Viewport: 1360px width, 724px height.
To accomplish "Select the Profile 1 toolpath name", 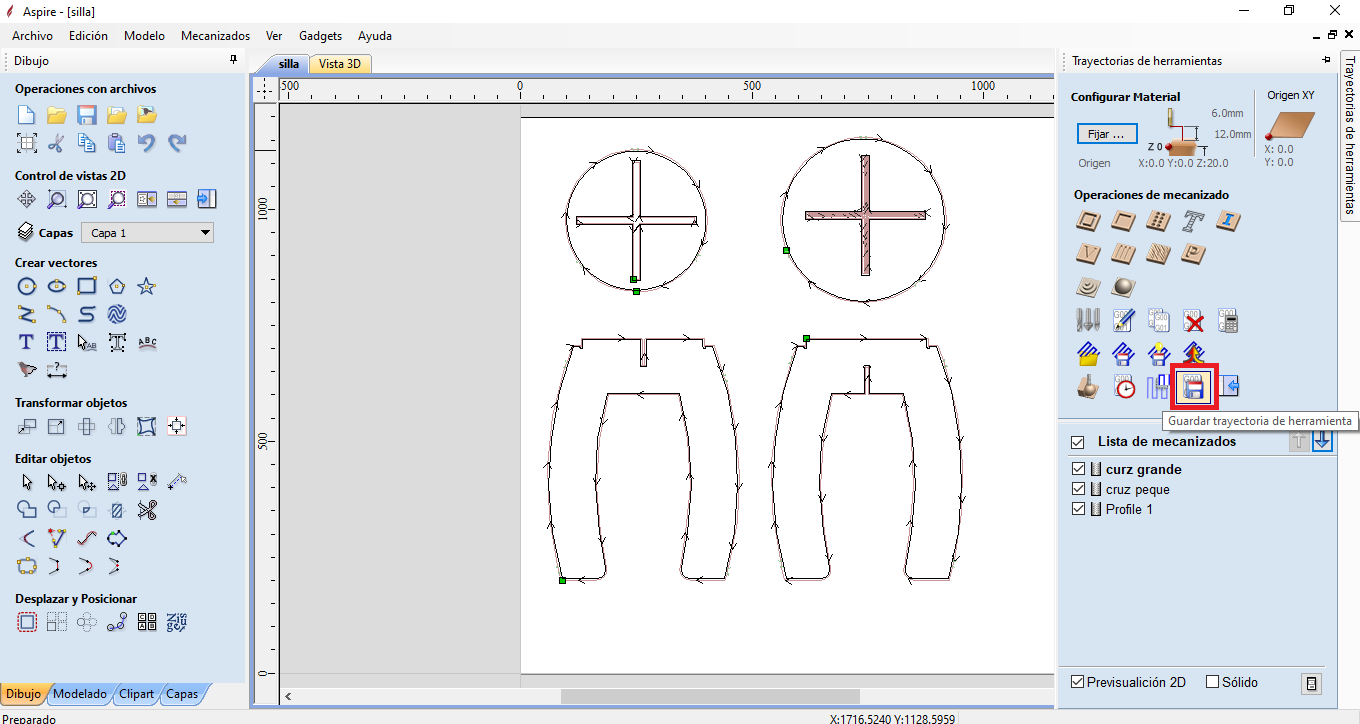I will coord(1129,509).
